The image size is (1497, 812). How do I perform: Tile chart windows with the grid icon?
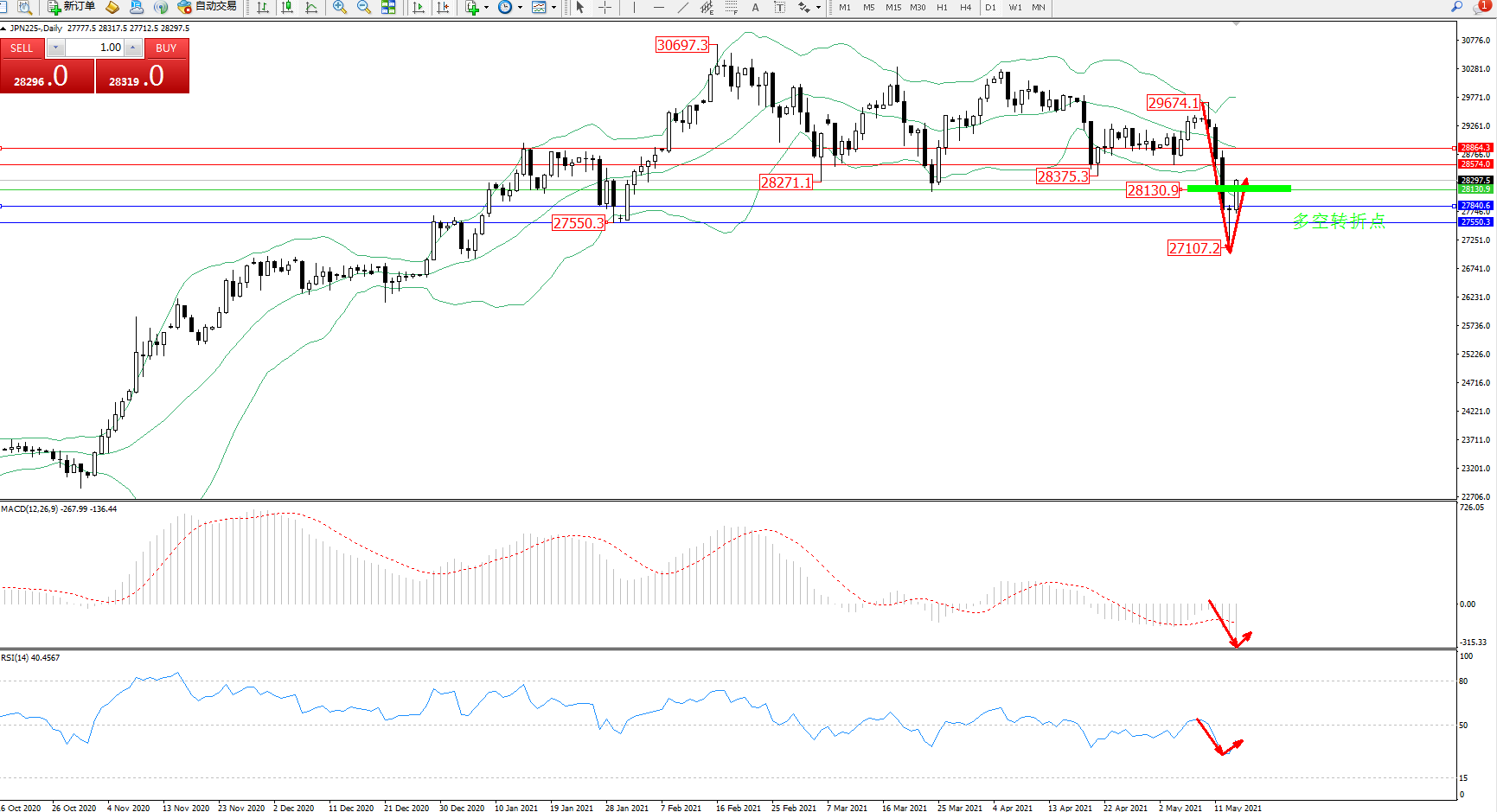388,7
